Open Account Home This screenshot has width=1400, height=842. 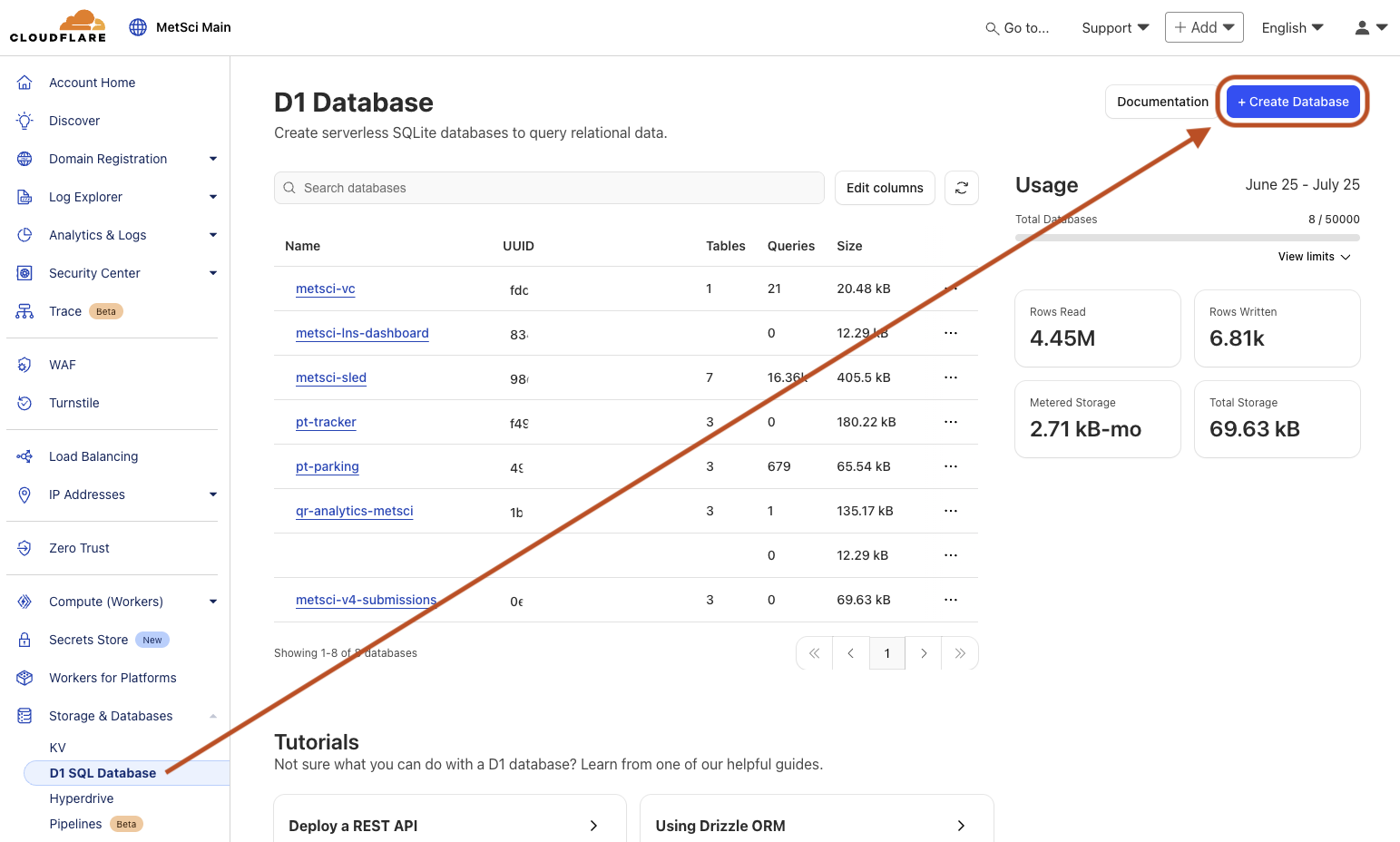tap(92, 82)
